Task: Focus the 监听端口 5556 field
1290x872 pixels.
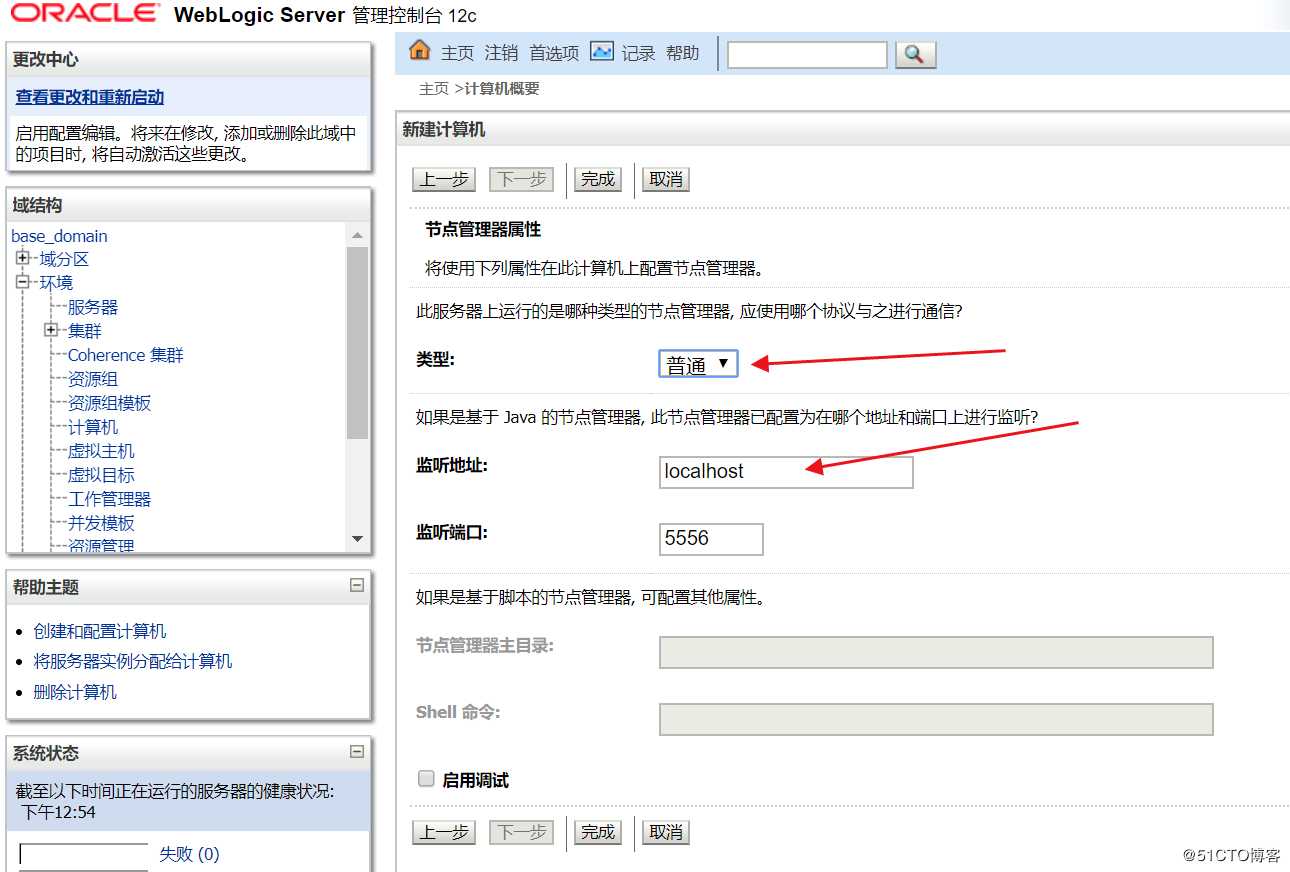Action: pos(711,539)
